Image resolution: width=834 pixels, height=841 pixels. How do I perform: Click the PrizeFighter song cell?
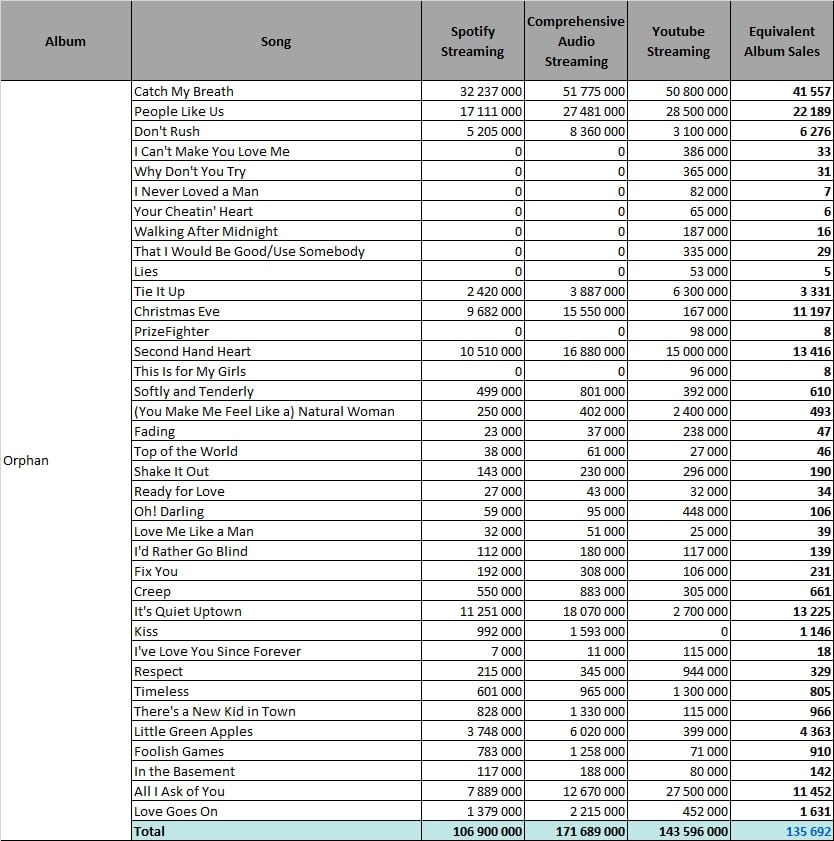[276, 331]
